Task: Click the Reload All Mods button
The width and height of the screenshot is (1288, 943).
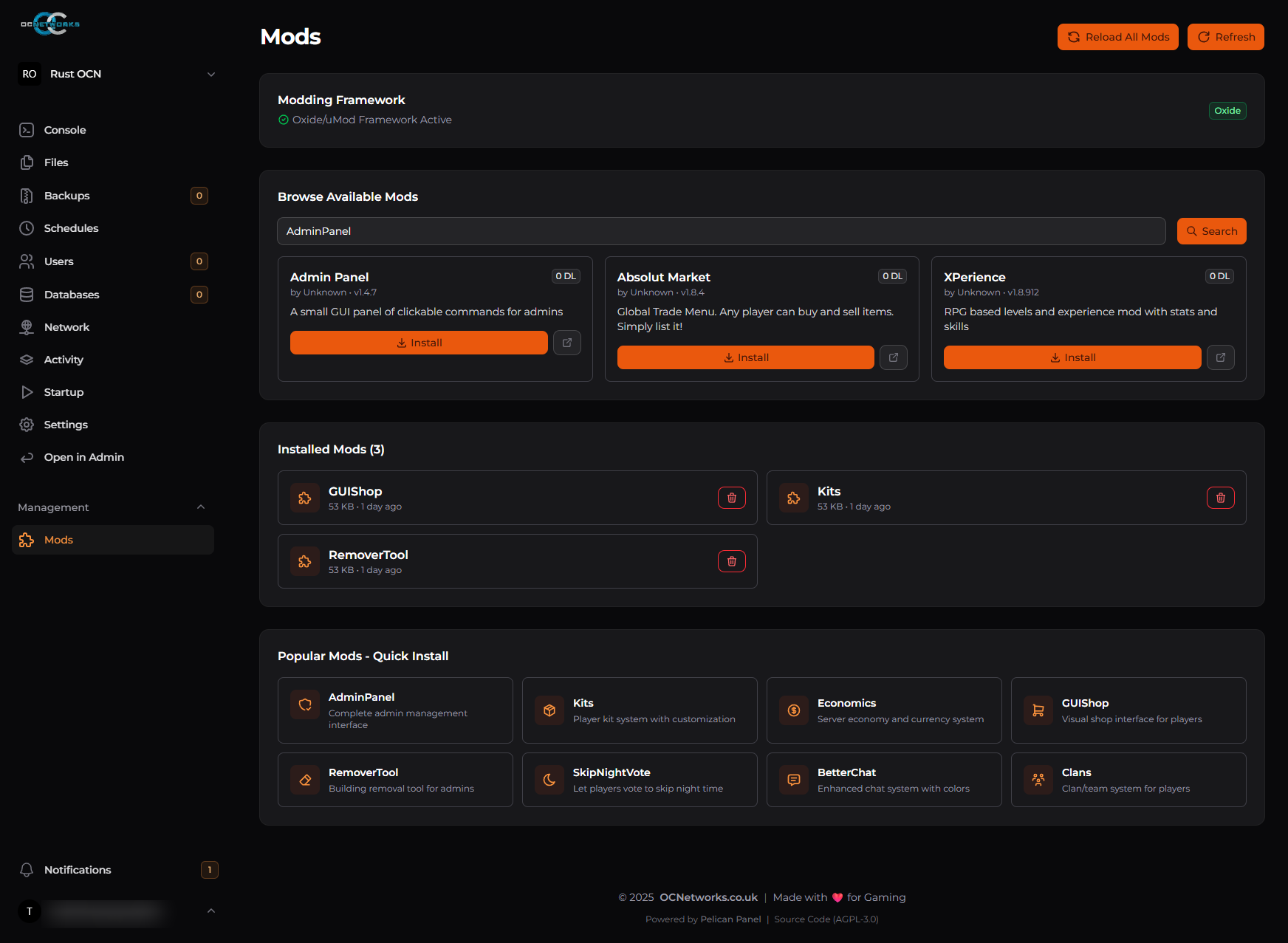Action: click(x=1117, y=36)
